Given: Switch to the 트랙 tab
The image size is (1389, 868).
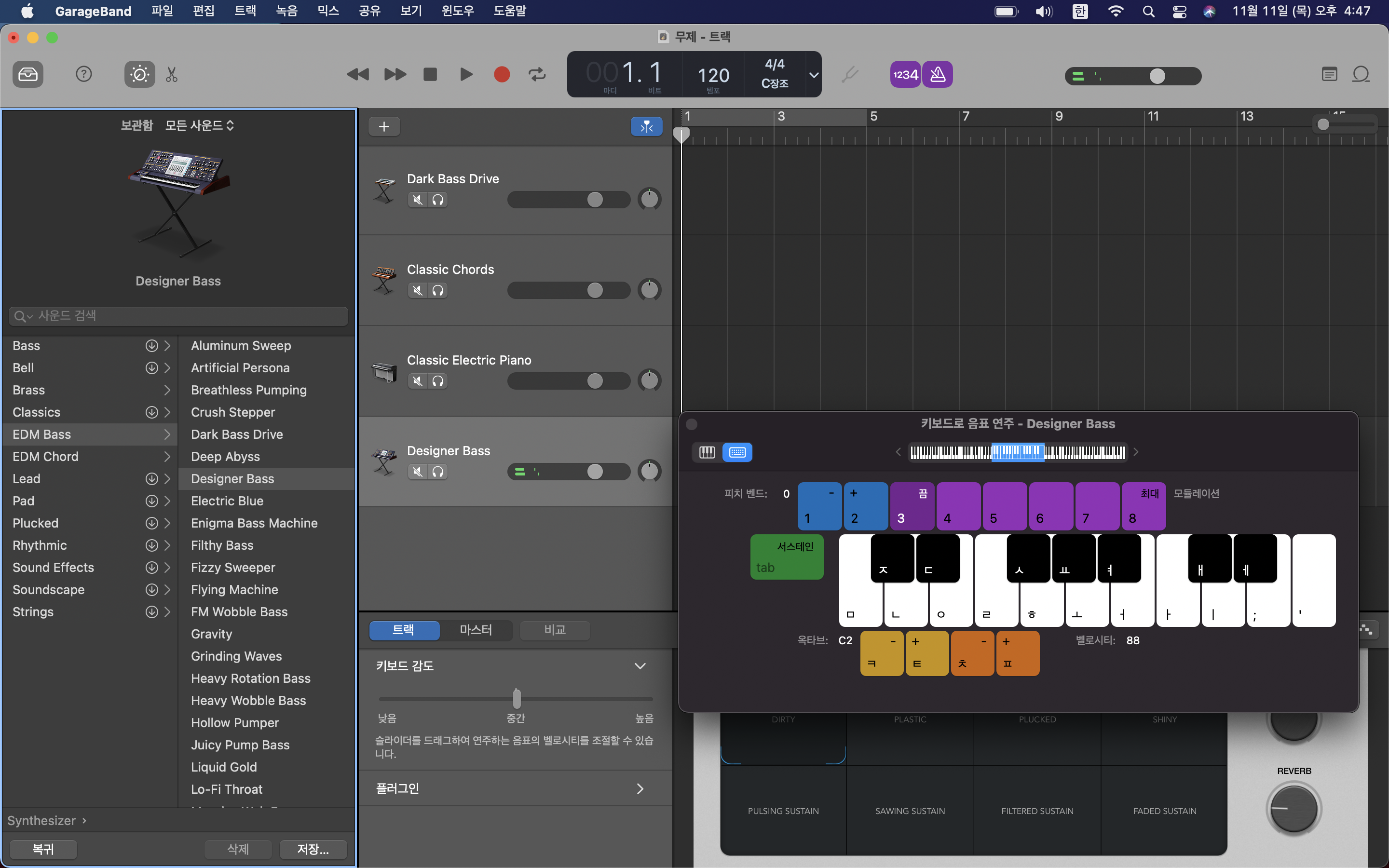Looking at the screenshot, I should 404,630.
